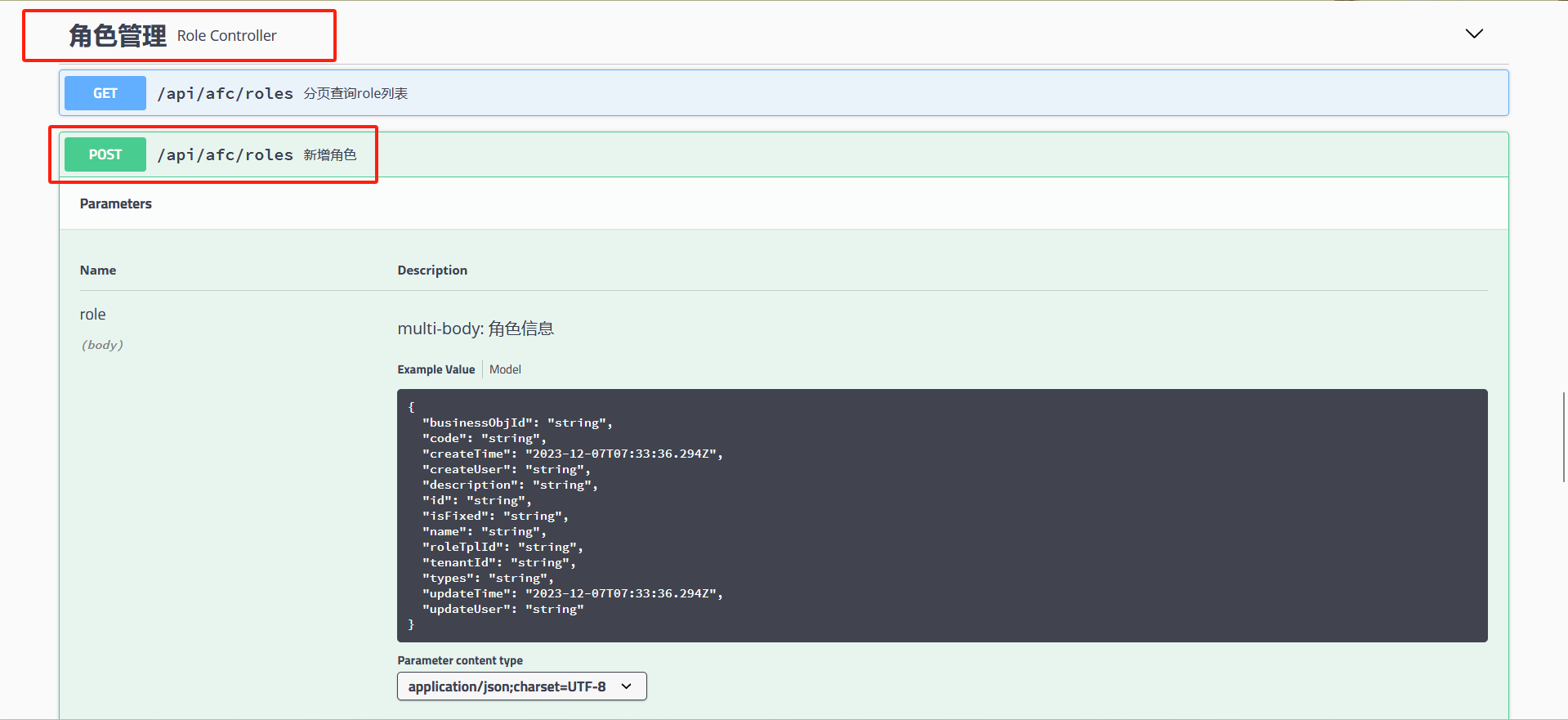Click the green POST method badge
The width and height of the screenshot is (1568, 720).
105,154
